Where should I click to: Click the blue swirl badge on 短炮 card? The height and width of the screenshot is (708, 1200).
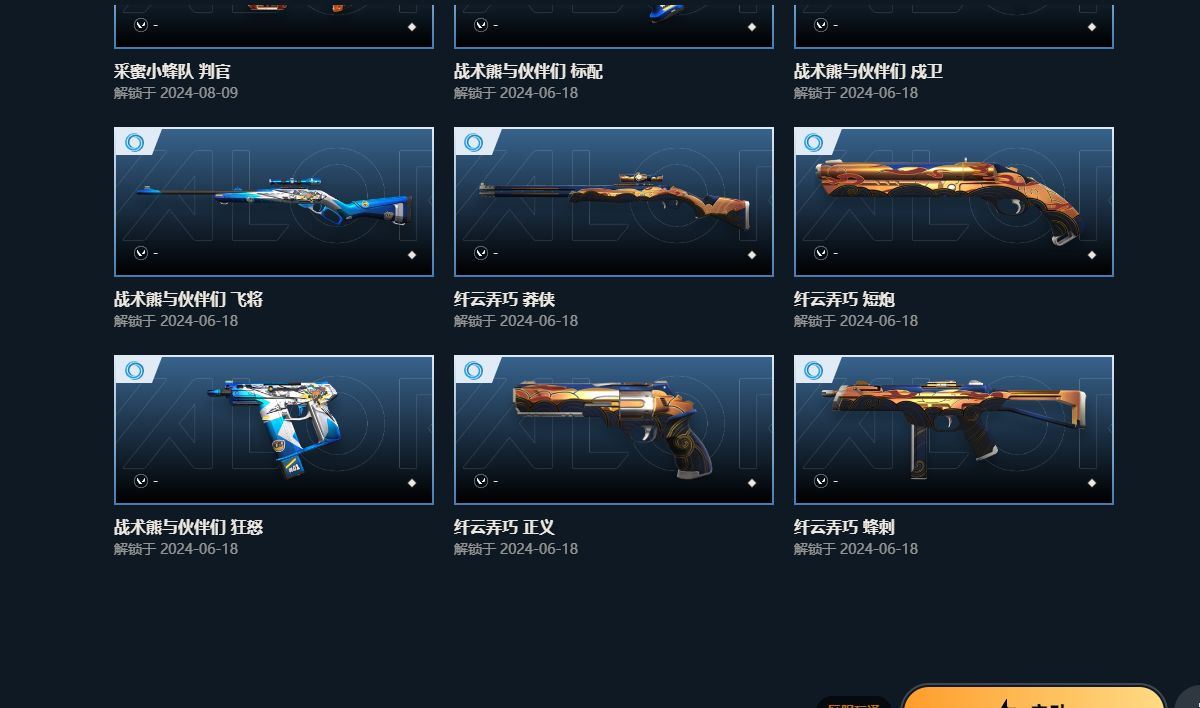pos(814,143)
